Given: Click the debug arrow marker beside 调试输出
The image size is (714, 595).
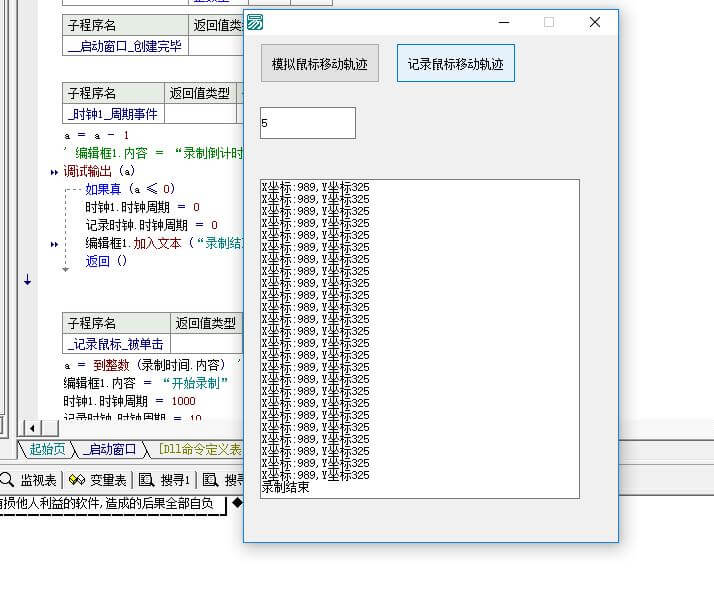Looking at the screenshot, I should [54, 172].
